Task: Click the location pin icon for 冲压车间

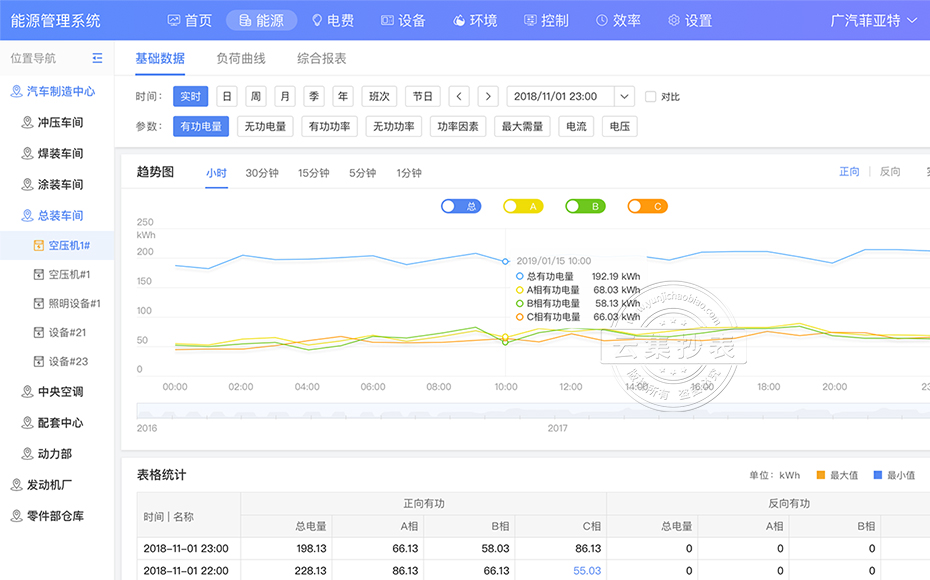Action: pyautogui.click(x=28, y=122)
